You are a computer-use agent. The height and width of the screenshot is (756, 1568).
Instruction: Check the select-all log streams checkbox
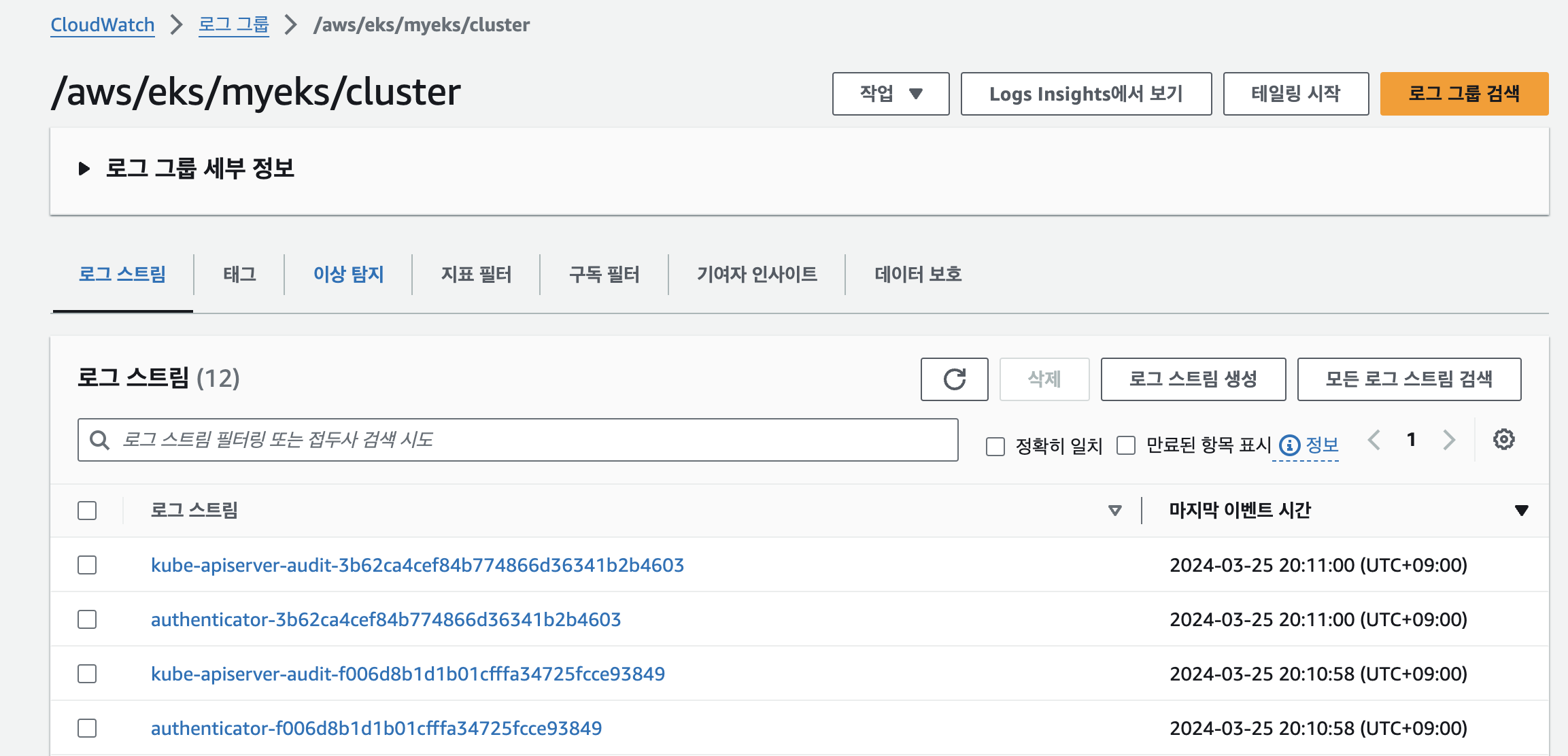(87, 511)
